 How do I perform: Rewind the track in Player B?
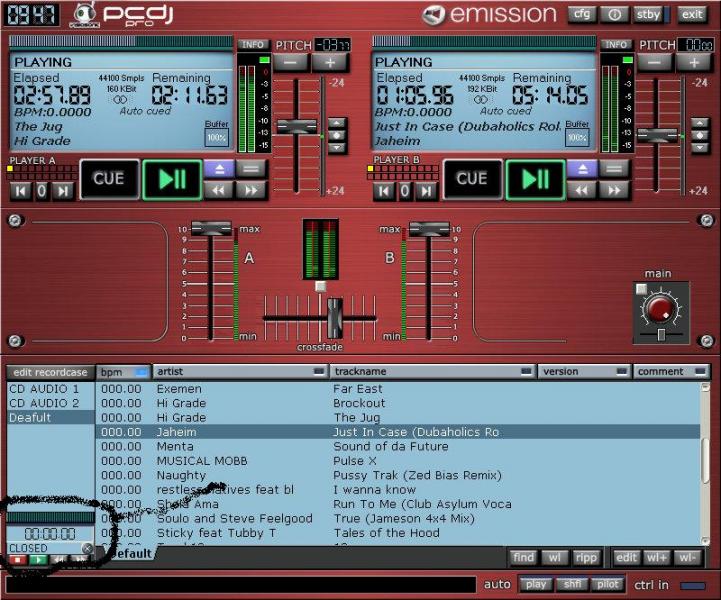click(582, 190)
